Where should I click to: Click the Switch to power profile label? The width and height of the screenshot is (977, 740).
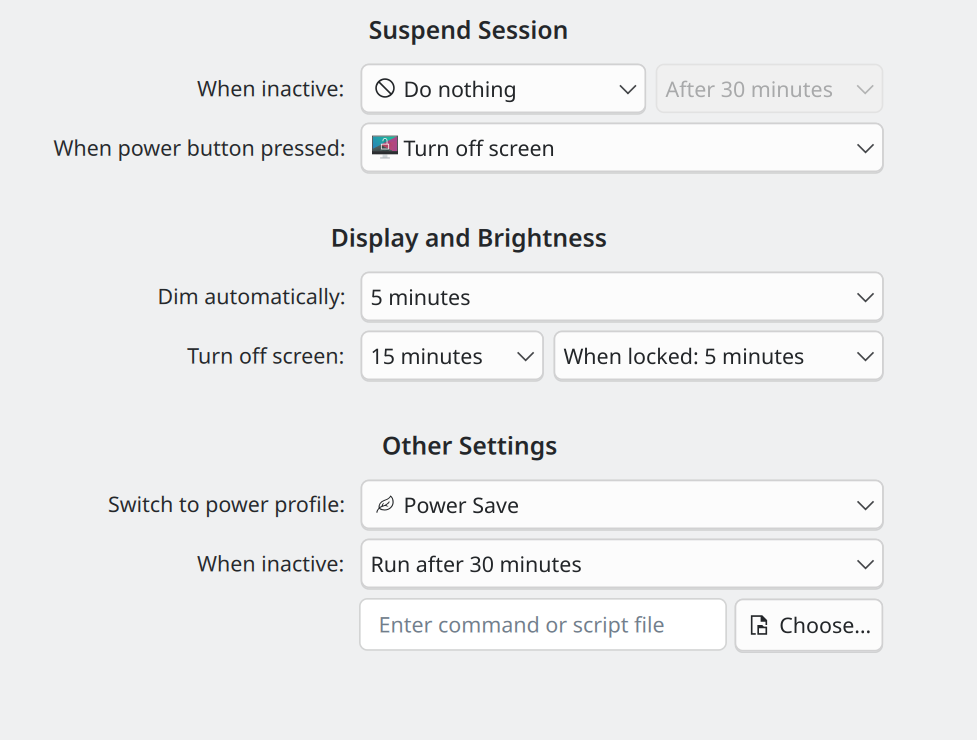pos(226,505)
